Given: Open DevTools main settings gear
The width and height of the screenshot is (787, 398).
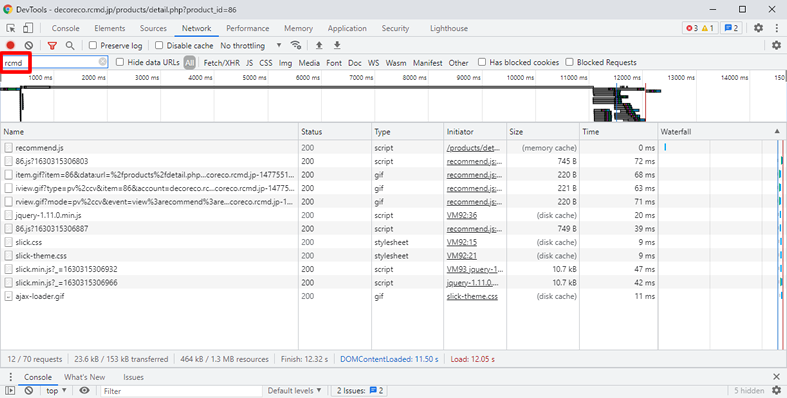Looking at the screenshot, I should pos(758,28).
